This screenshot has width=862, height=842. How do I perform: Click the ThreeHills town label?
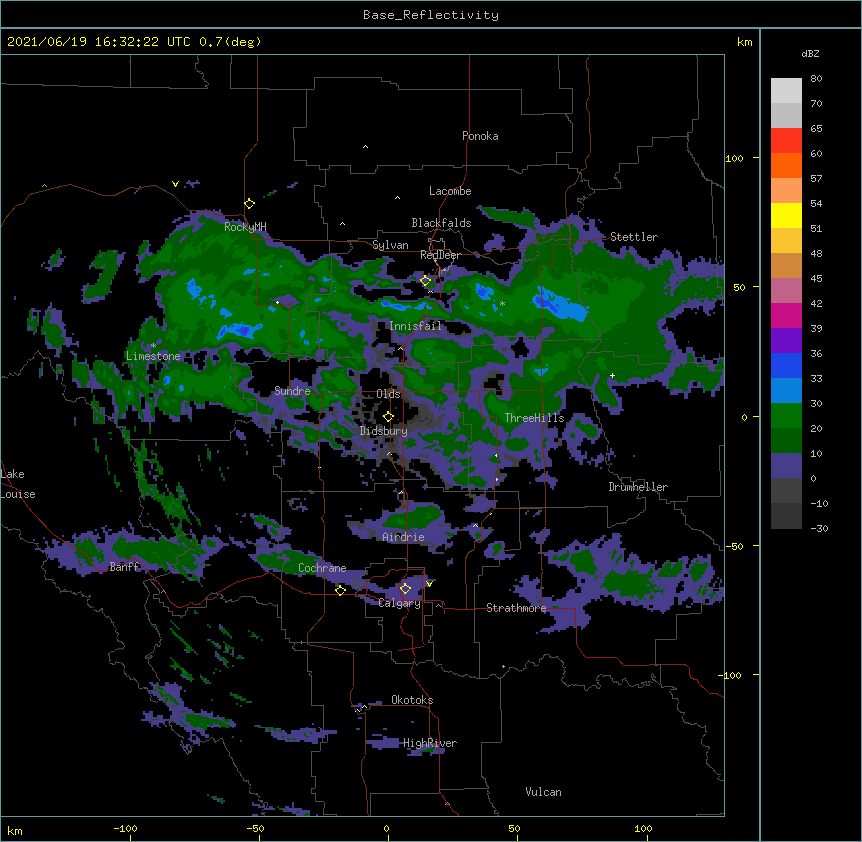coord(534,418)
